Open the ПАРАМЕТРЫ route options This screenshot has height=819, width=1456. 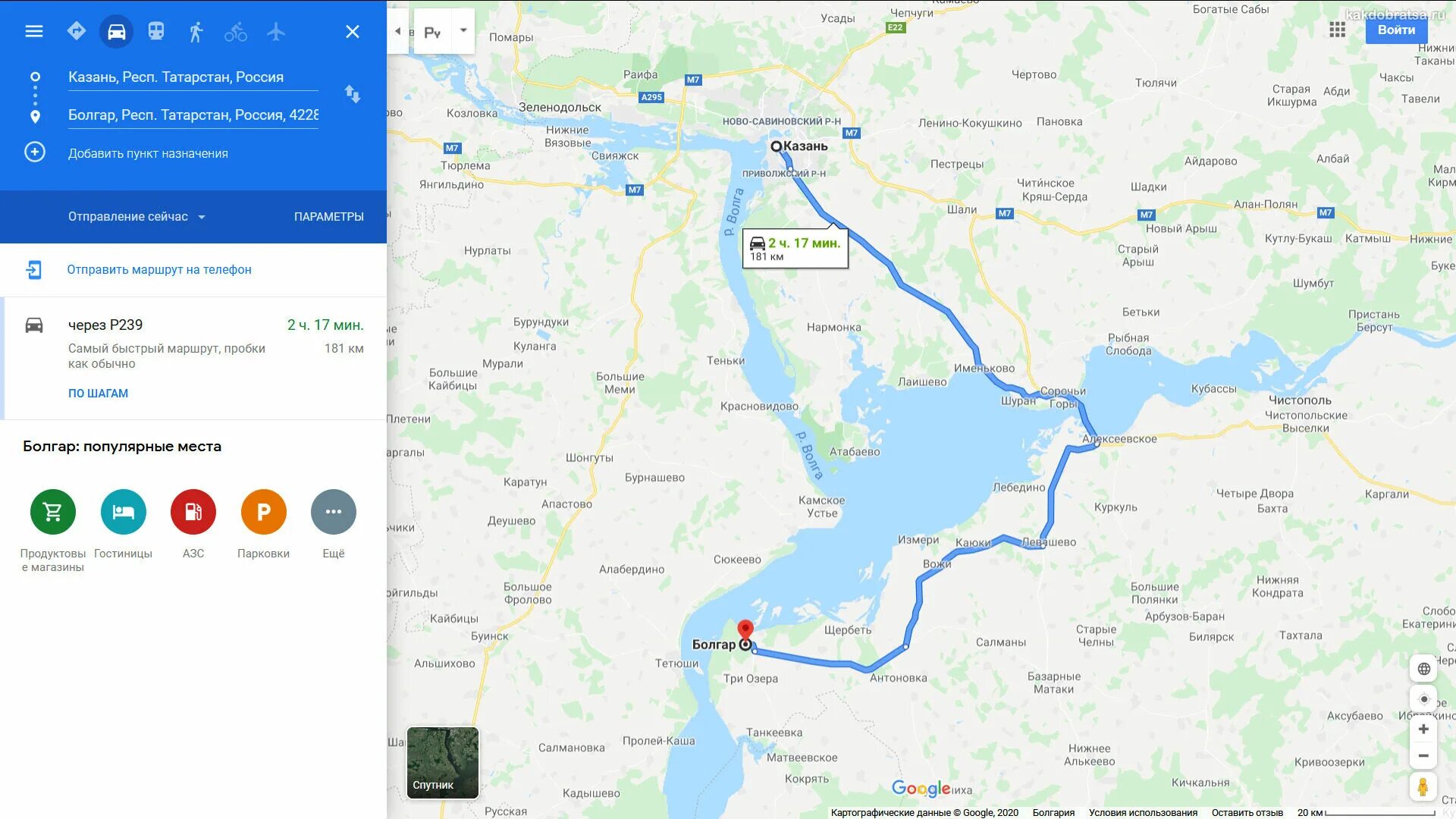click(x=329, y=217)
